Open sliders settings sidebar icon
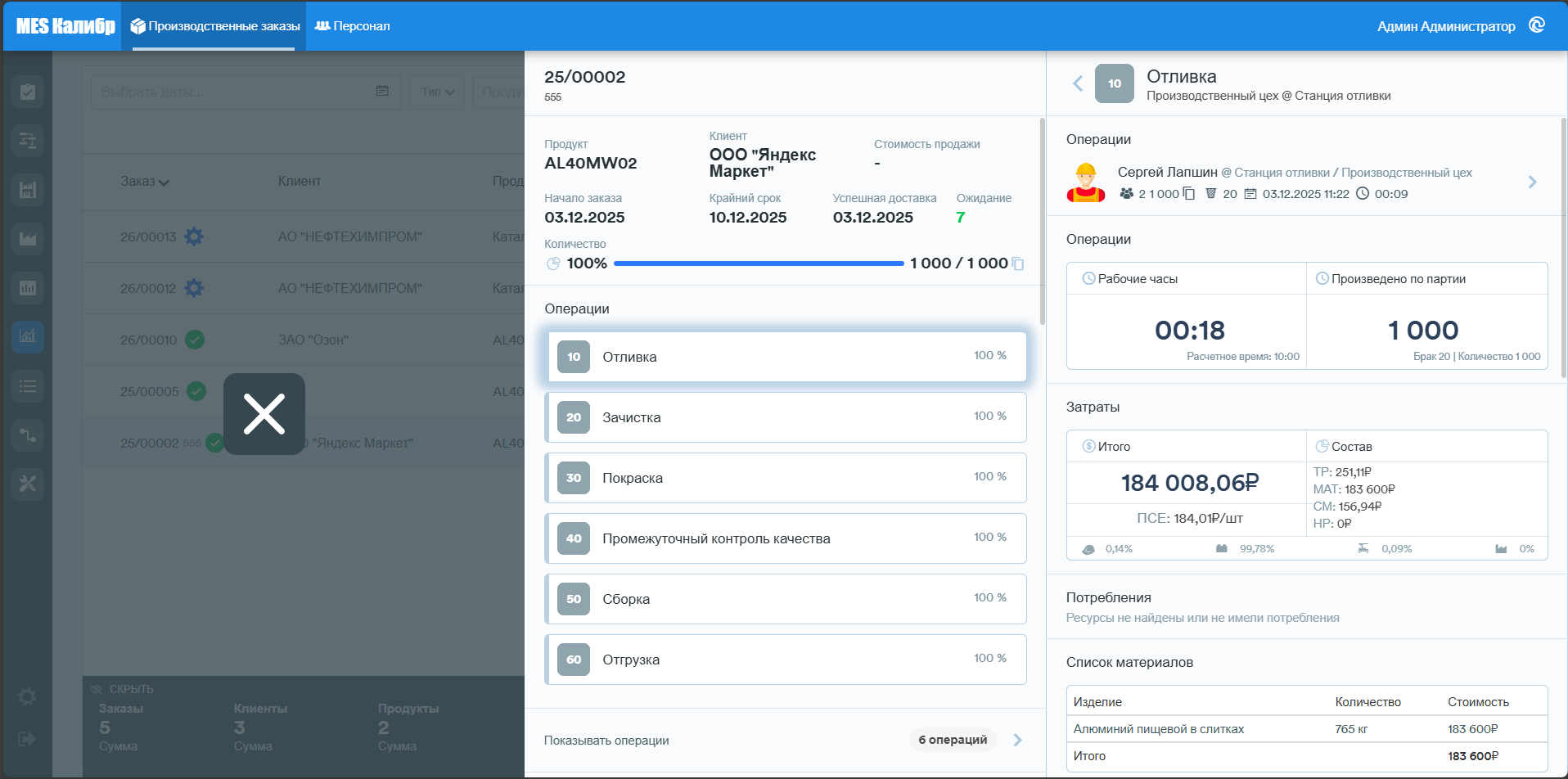The image size is (1568, 779). click(x=28, y=141)
